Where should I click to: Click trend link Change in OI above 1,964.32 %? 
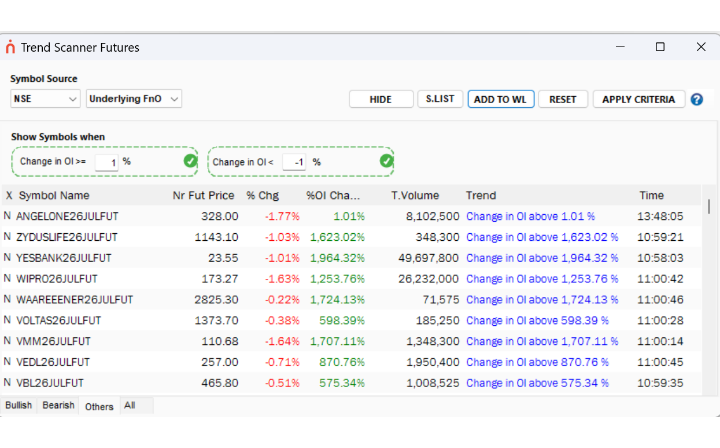pos(542,258)
